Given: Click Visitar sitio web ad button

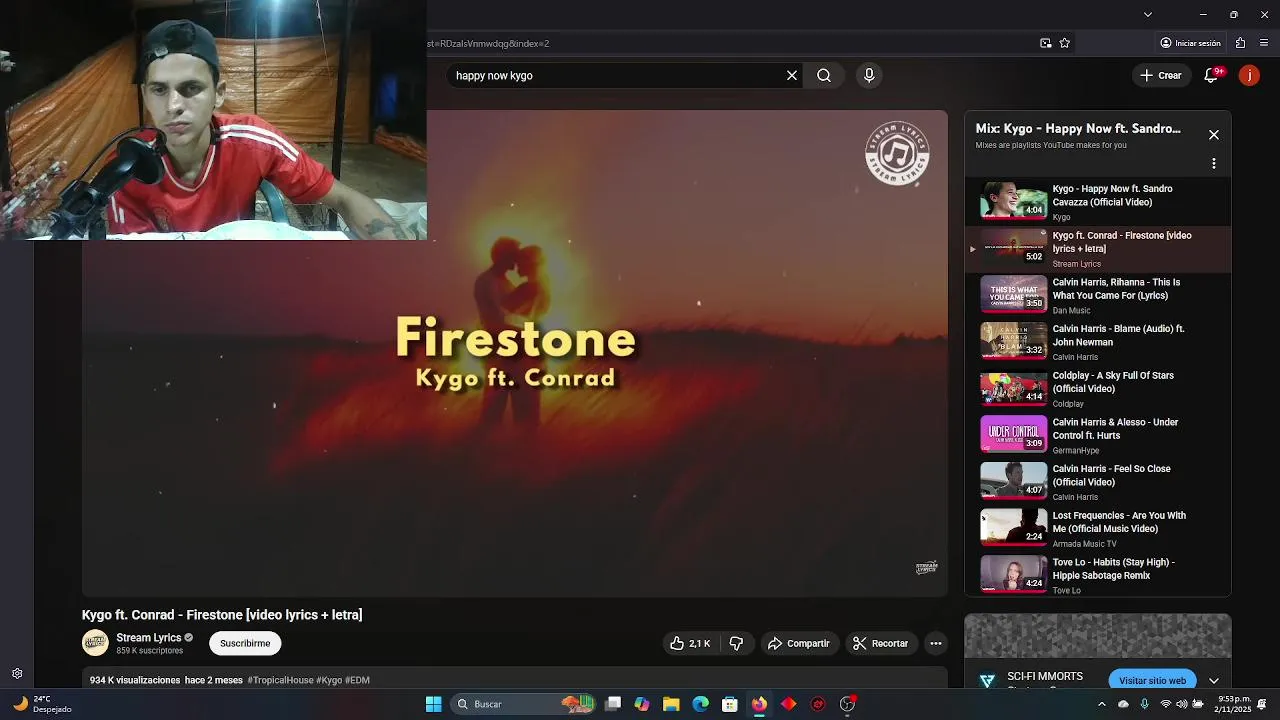Looking at the screenshot, I should point(1152,680).
